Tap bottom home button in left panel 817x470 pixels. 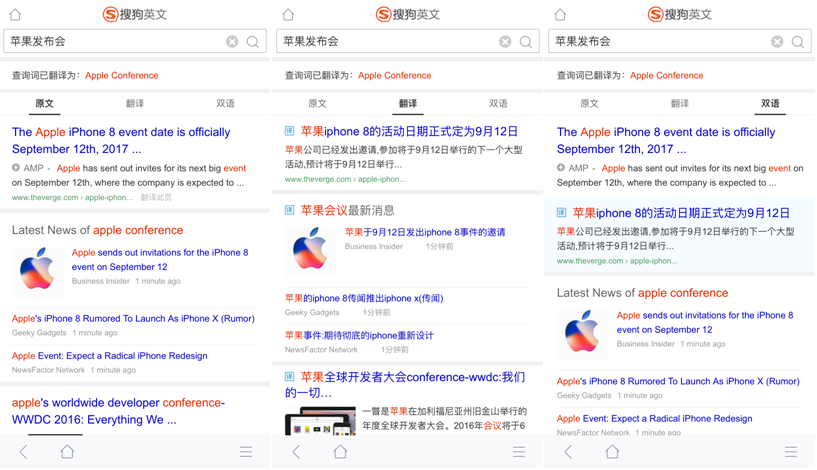[x=67, y=452]
